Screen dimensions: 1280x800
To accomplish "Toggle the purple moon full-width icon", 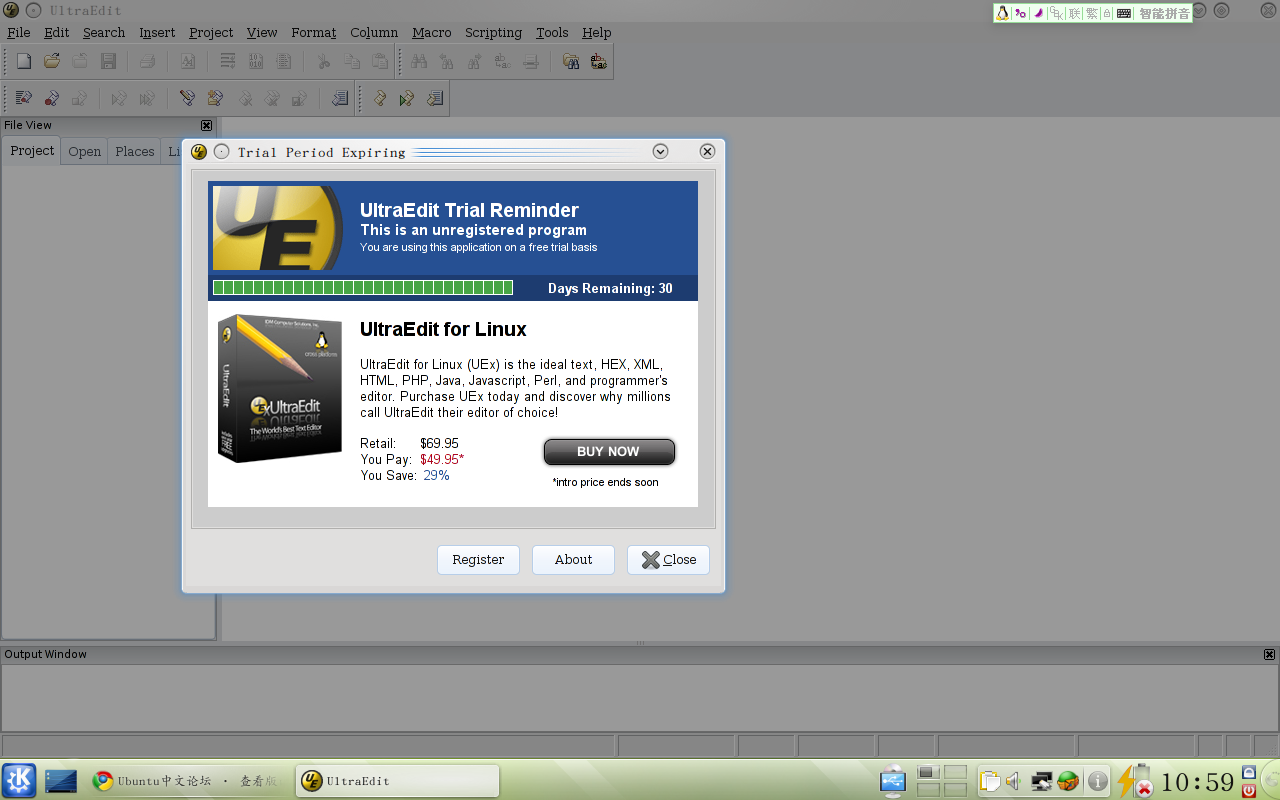I will click(1038, 13).
